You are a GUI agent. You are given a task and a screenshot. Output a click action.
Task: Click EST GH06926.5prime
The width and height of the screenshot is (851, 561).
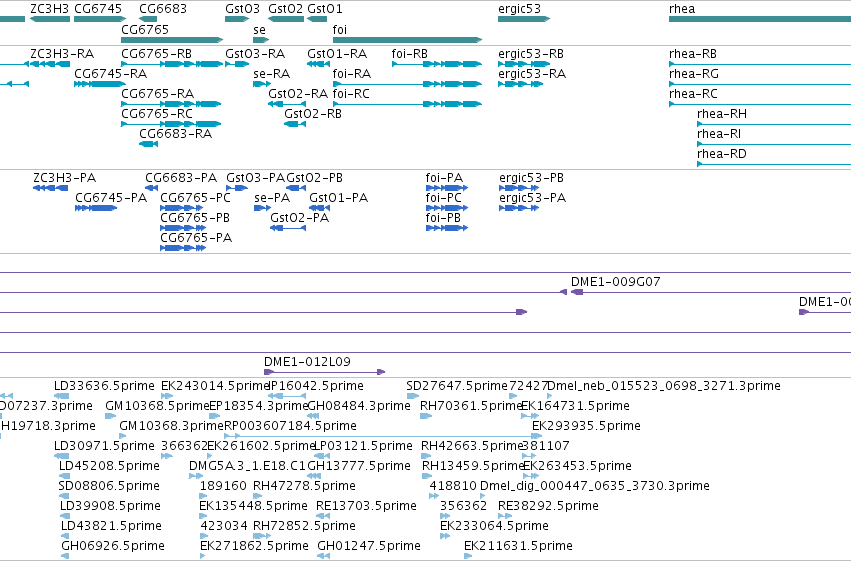[x=113, y=546]
